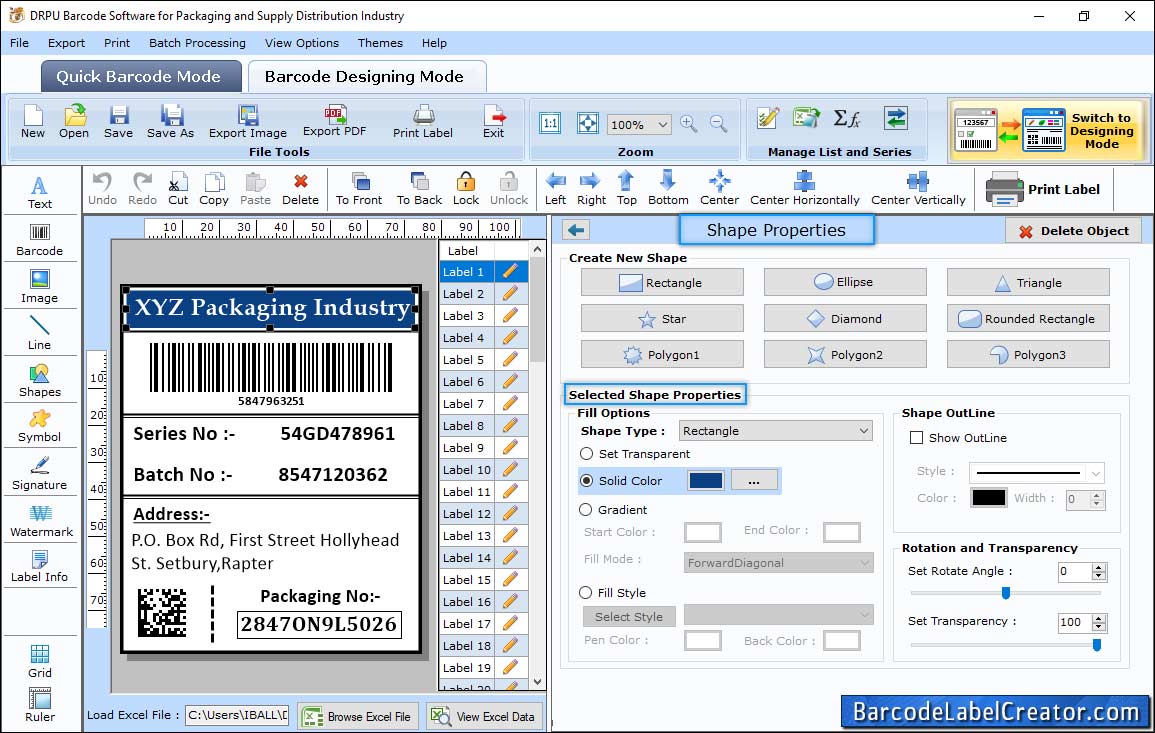The image size is (1155, 733).
Task: Click the zoom out magnifier icon
Action: click(x=718, y=124)
